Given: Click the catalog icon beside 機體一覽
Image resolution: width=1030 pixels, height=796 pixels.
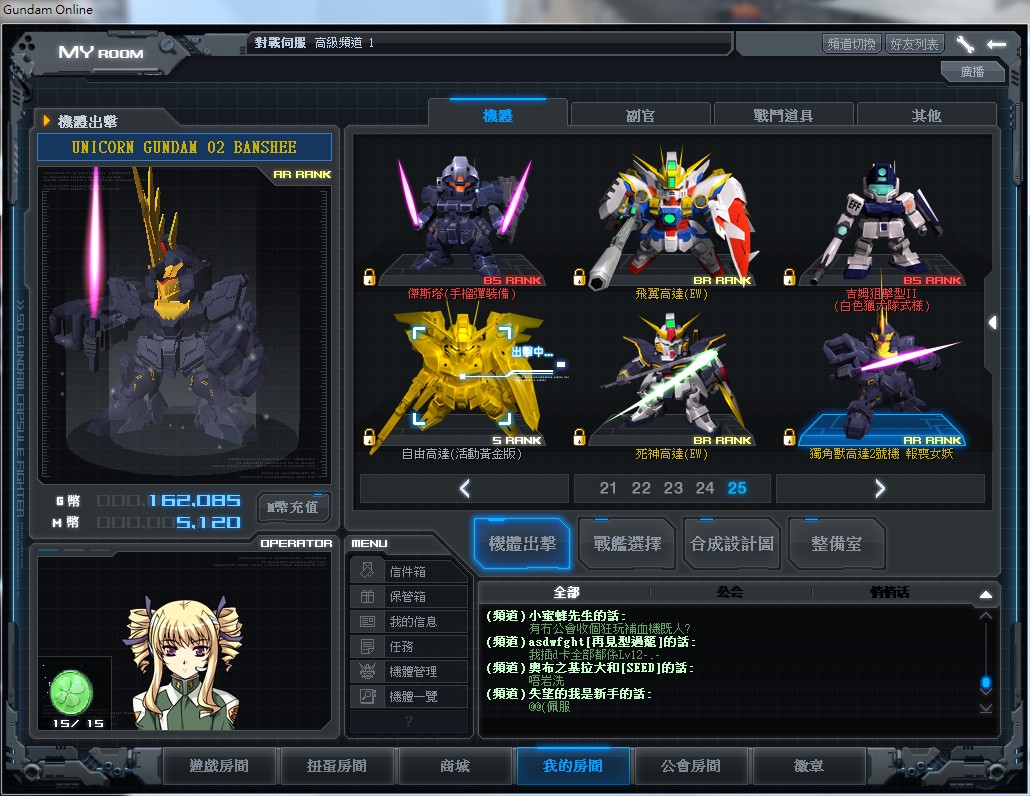Looking at the screenshot, I should click(x=367, y=696).
